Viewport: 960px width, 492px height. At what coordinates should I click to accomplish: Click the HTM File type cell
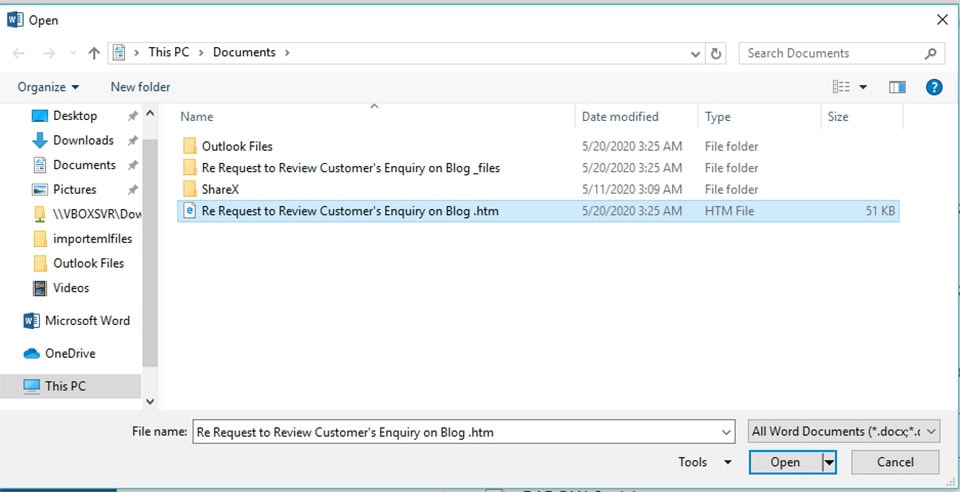[x=729, y=211]
